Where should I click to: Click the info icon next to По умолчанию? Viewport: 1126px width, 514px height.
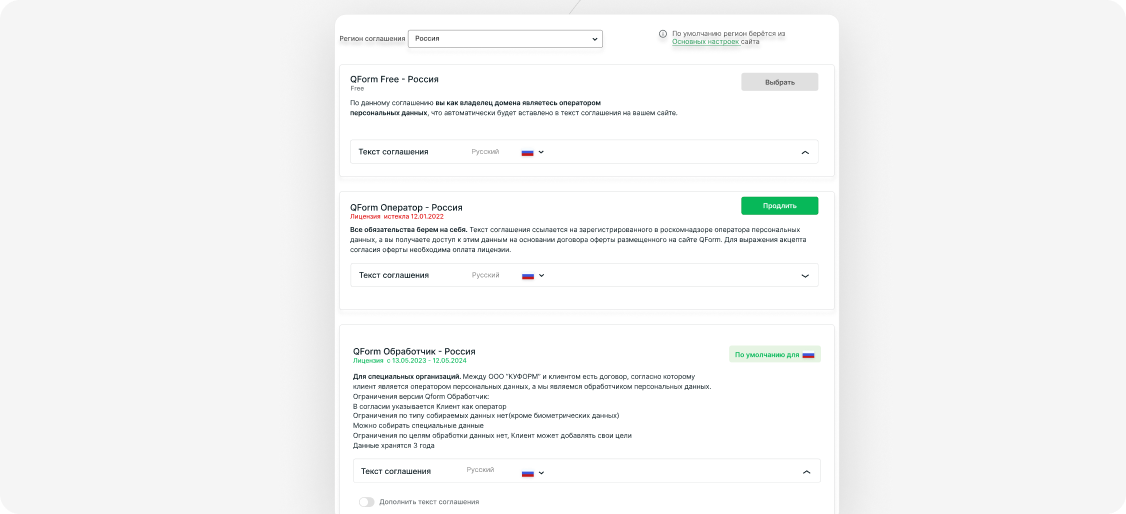click(663, 34)
